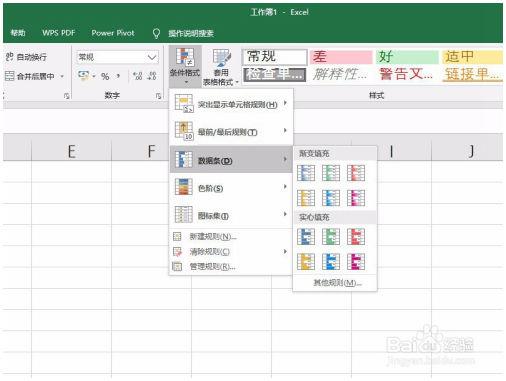The height and width of the screenshot is (381, 506).
Task: Decrease decimal places button
Action: [x=152, y=76]
